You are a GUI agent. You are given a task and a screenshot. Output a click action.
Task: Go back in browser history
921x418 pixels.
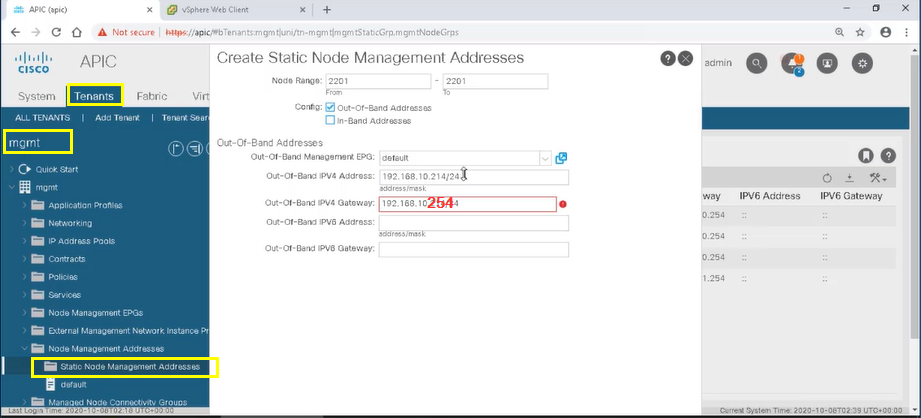point(15,32)
